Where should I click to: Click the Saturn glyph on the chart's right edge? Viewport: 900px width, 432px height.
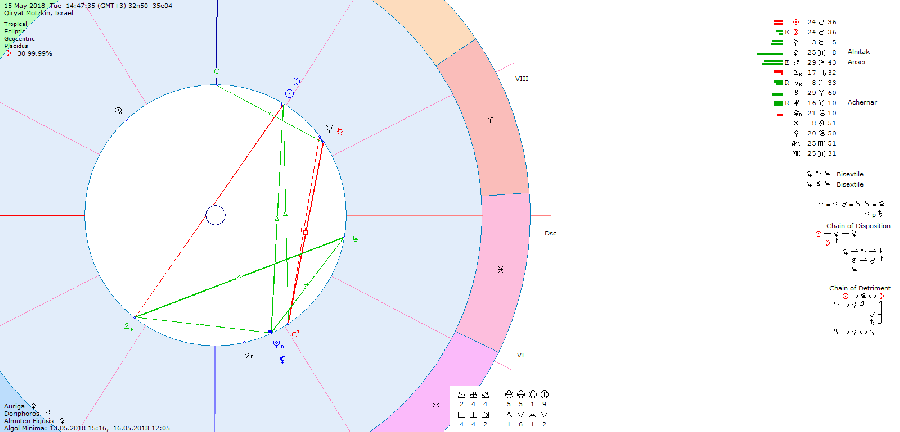355,239
